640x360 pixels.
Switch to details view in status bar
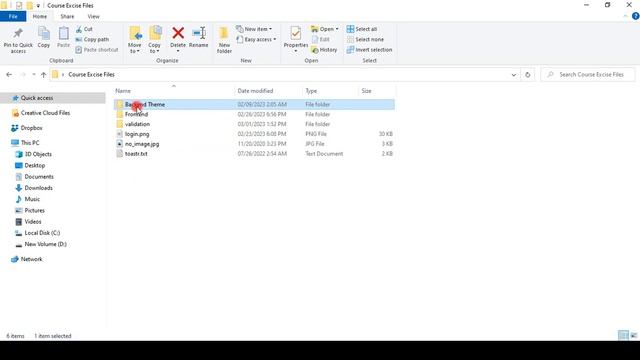tap(623, 336)
